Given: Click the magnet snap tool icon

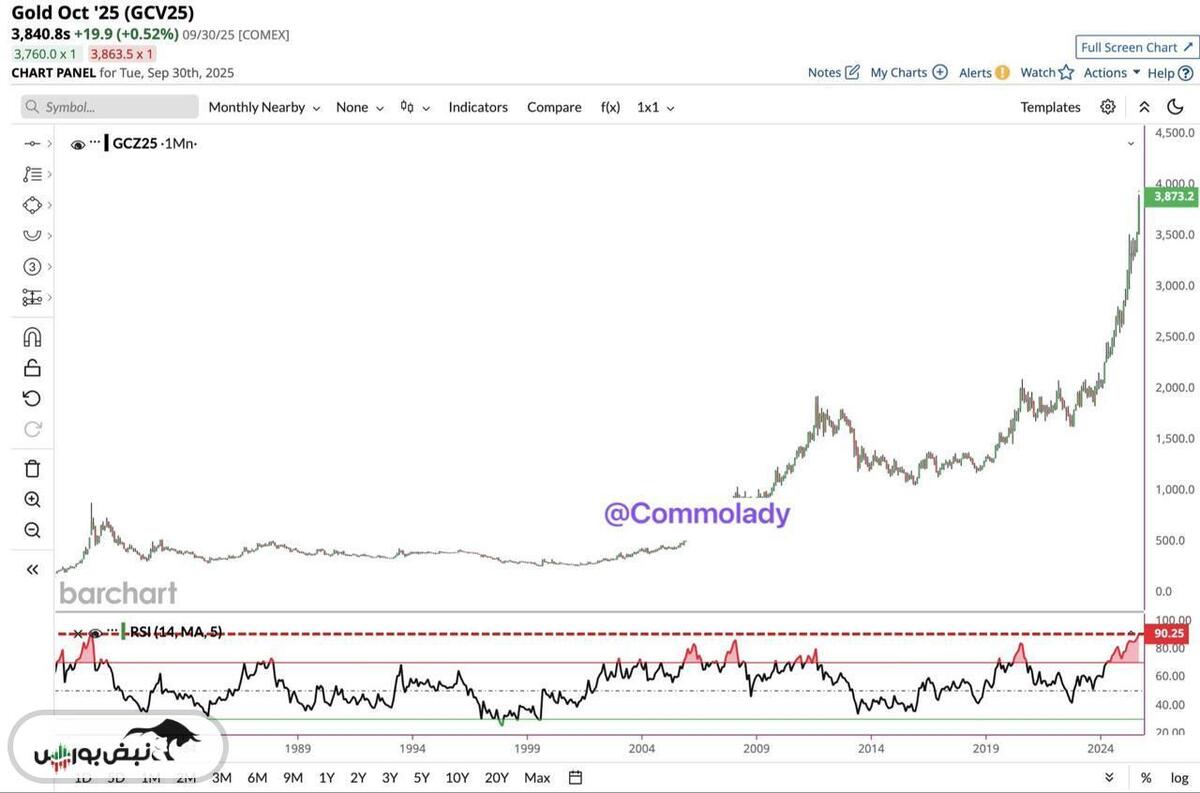Looking at the screenshot, I should pyautogui.click(x=32, y=337).
